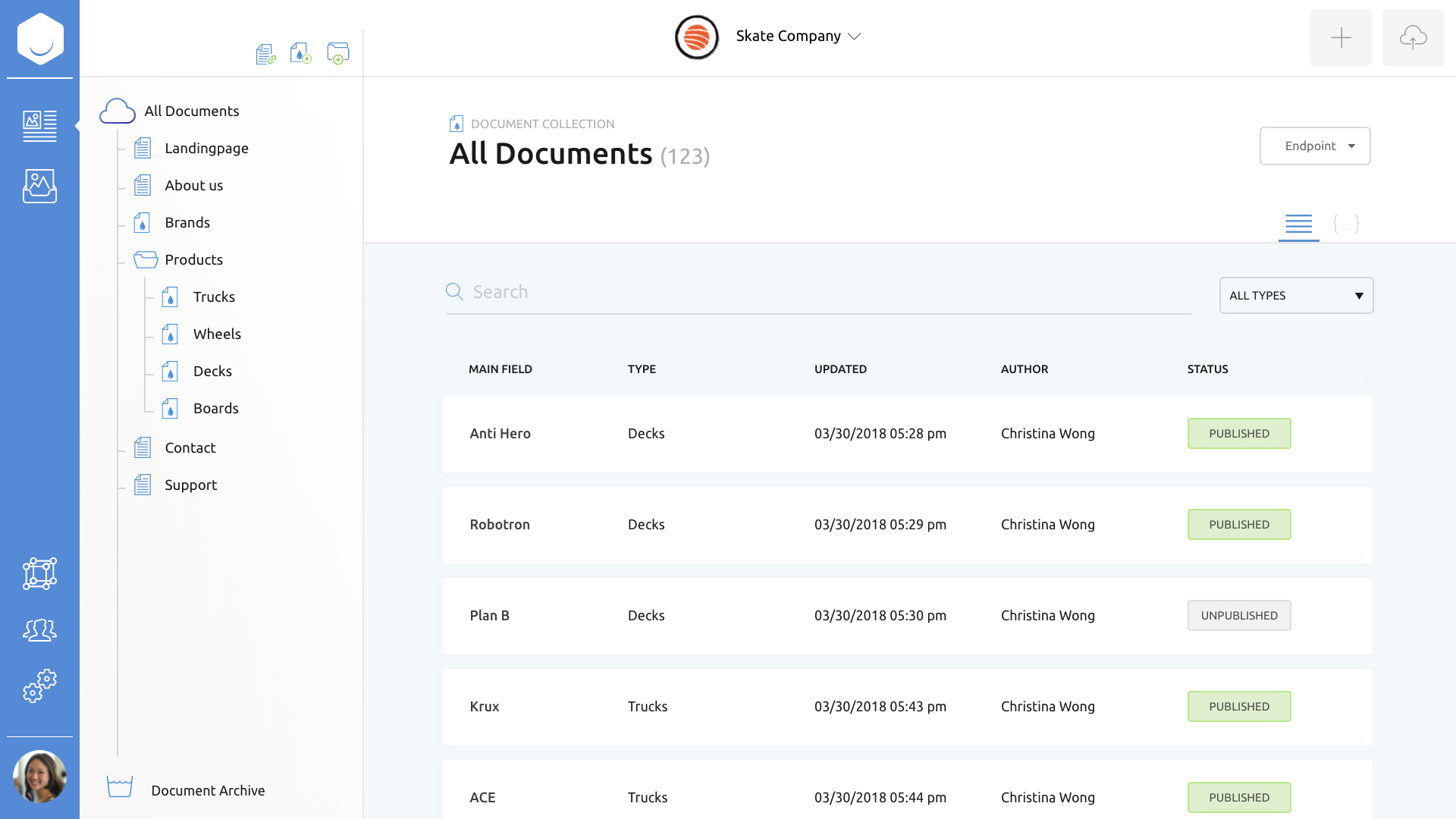
Task: Select the Decks sidebar item
Action: (212, 371)
